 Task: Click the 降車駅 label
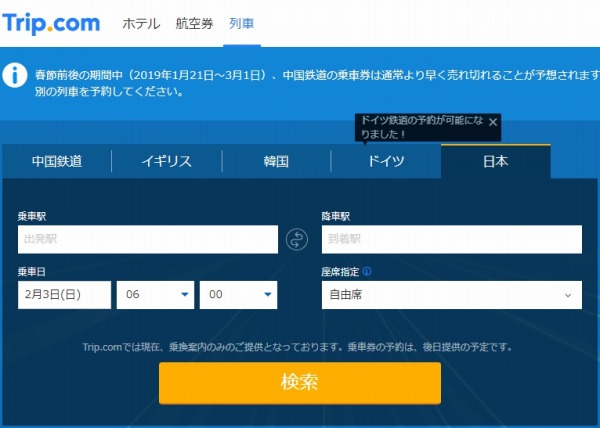(x=336, y=216)
